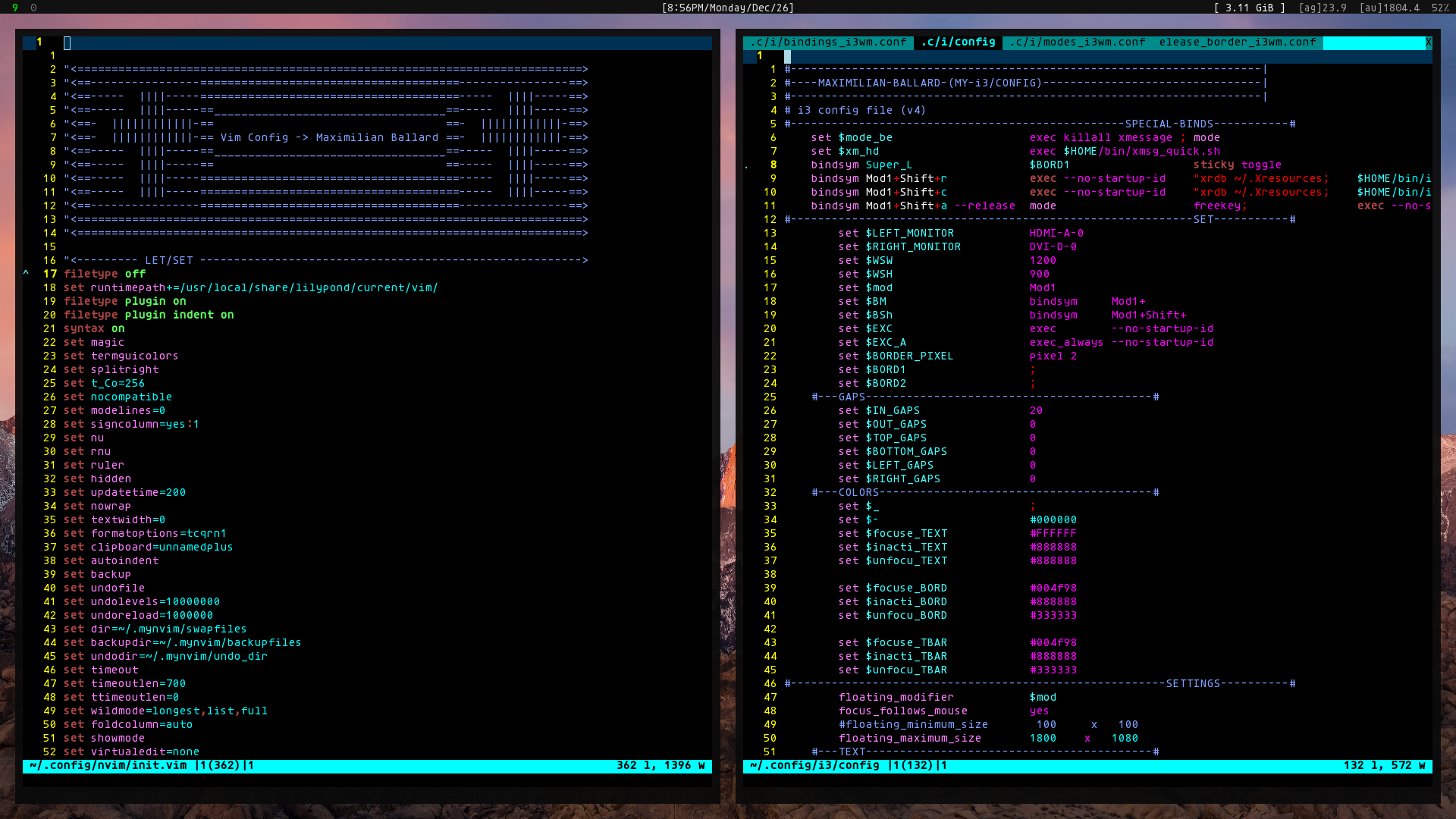Click the 'set undodir' line in init.vim
The width and height of the screenshot is (1456, 819).
(165, 657)
